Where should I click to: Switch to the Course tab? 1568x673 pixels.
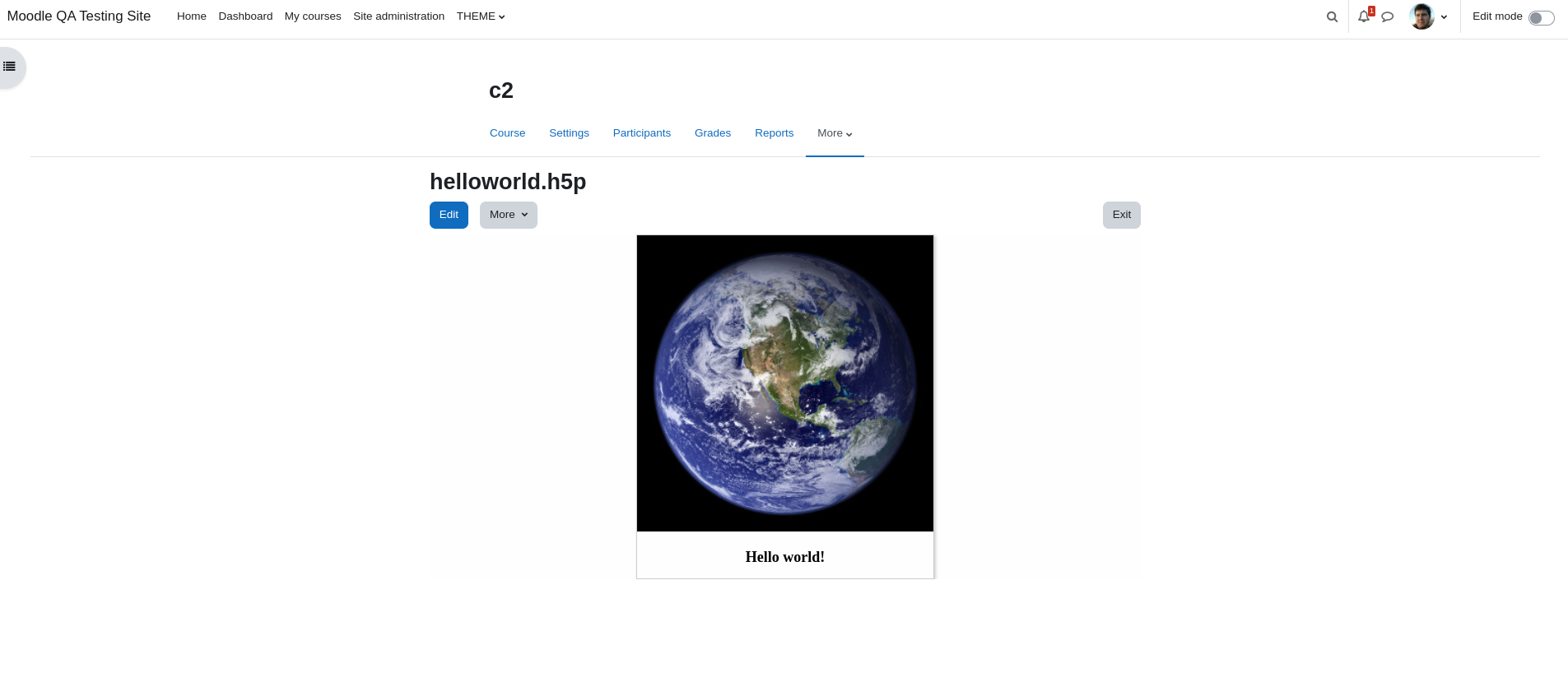click(507, 133)
